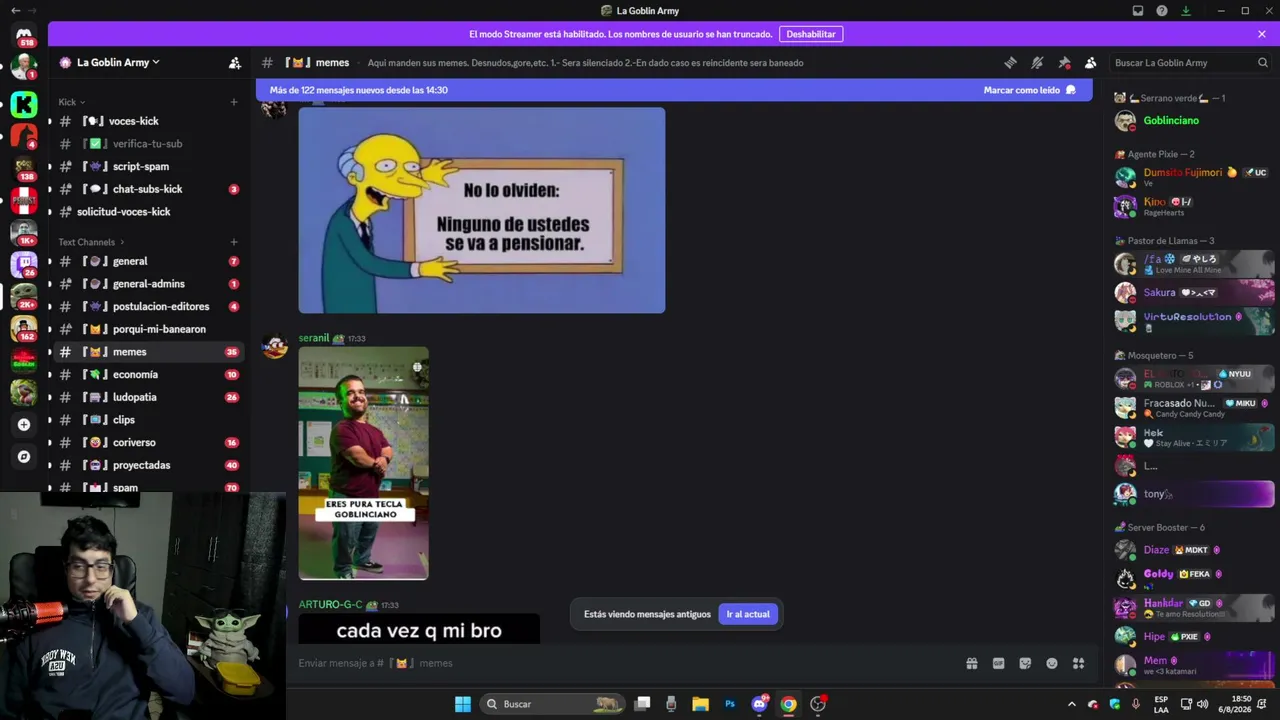Click the green download update icon
This screenshot has height=720, width=1280.
1186,11
